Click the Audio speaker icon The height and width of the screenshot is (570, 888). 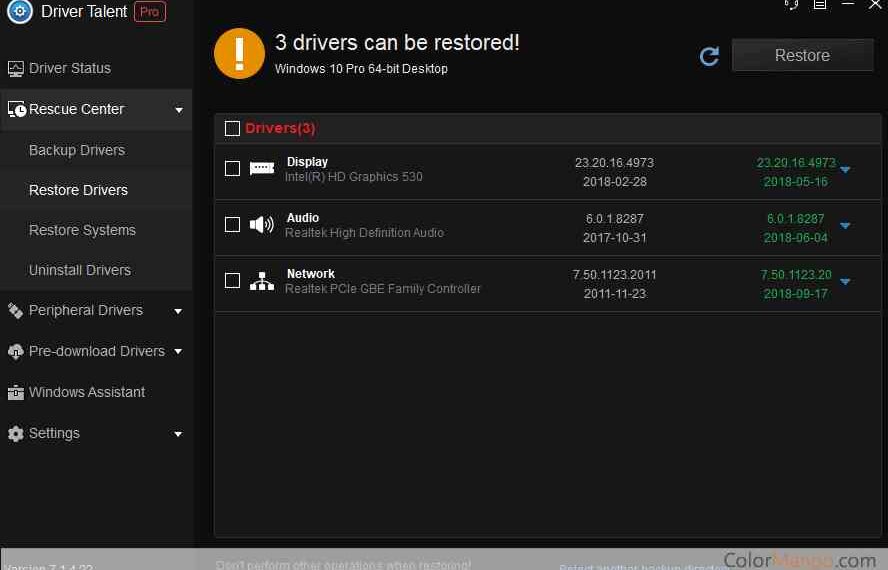click(262, 225)
